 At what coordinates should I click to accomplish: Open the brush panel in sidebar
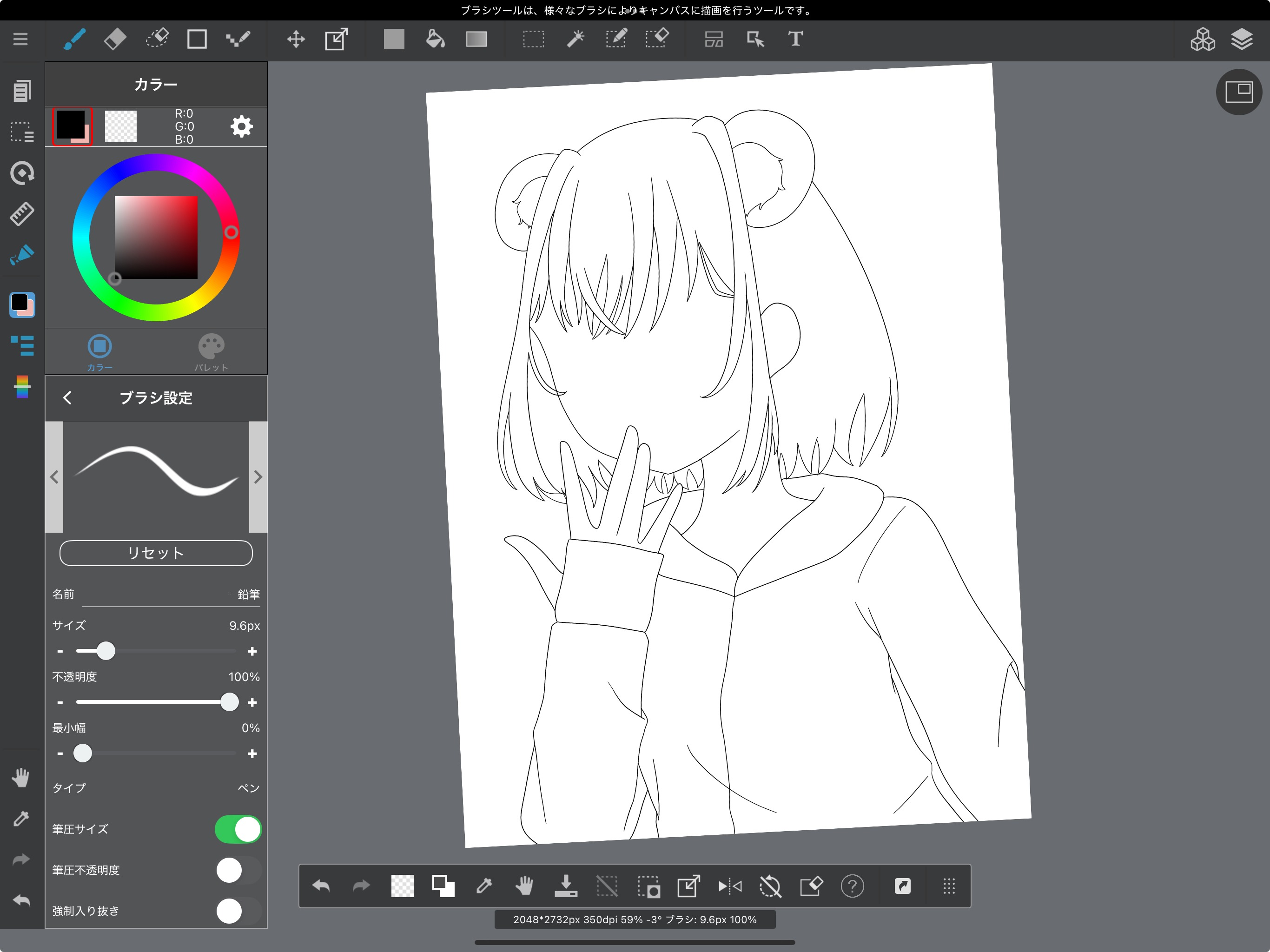pyautogui.click(x=22, y=255)
